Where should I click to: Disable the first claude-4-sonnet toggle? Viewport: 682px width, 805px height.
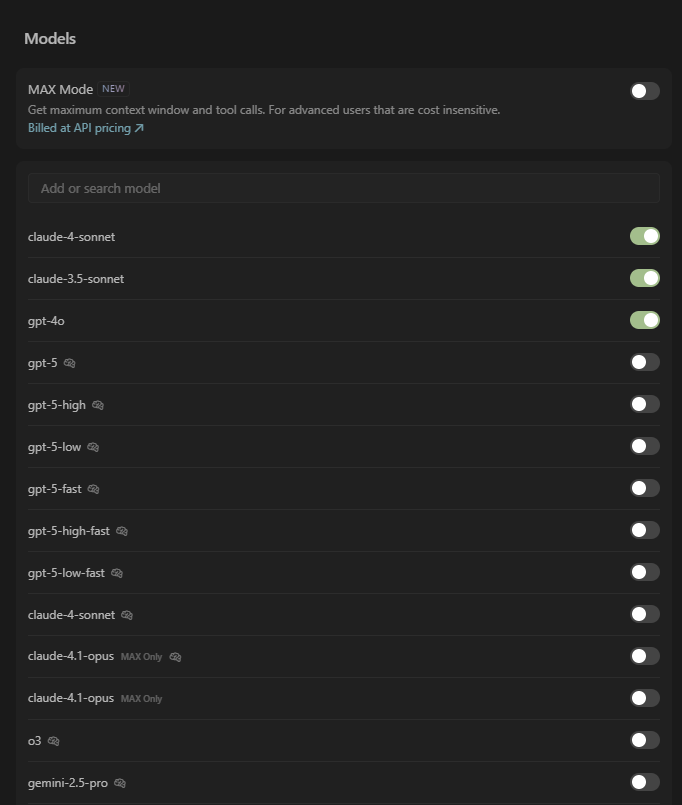pos(645,236)
